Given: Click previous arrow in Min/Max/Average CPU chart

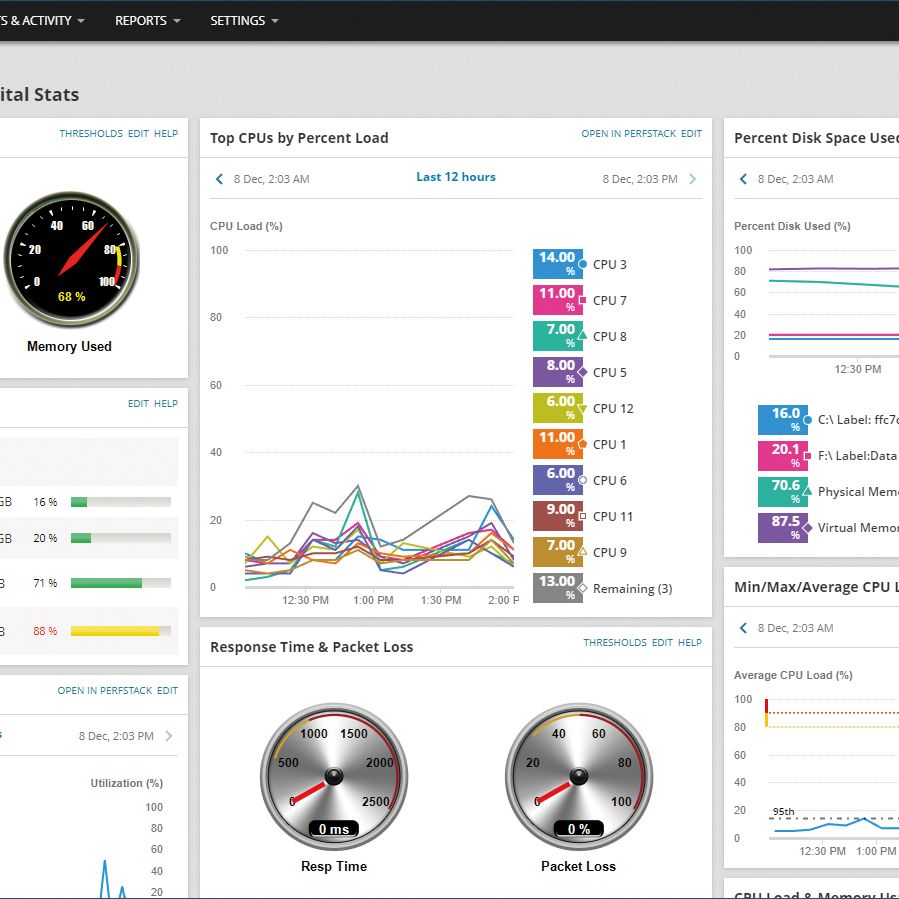Looking at the screenshot, I should click(x=743, y=628).
